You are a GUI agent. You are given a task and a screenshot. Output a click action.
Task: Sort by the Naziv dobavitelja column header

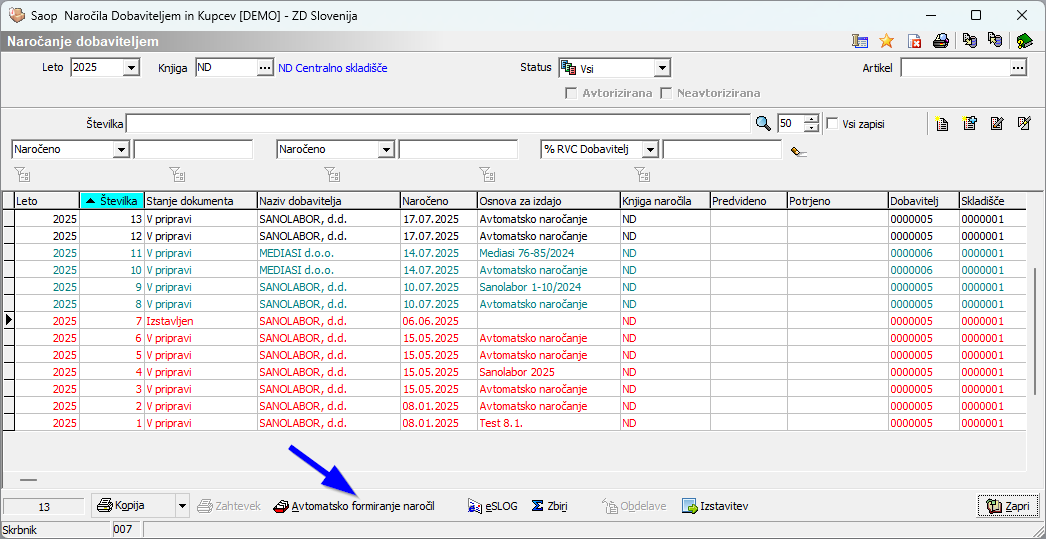(329, 200)
